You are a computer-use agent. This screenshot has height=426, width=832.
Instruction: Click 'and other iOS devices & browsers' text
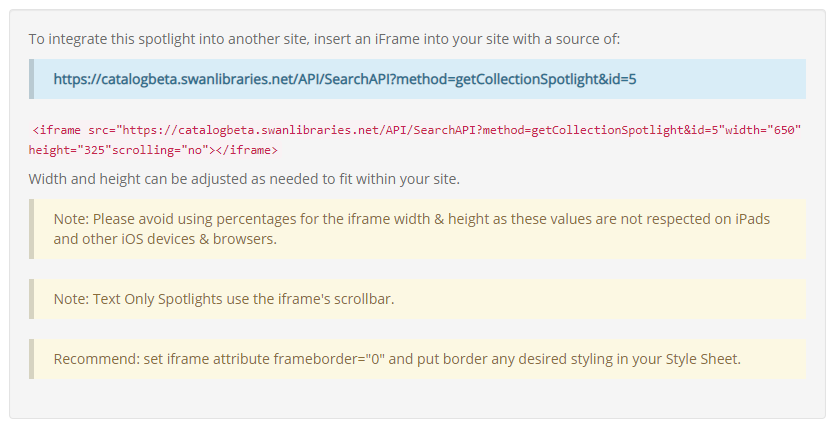pos(165,239)
